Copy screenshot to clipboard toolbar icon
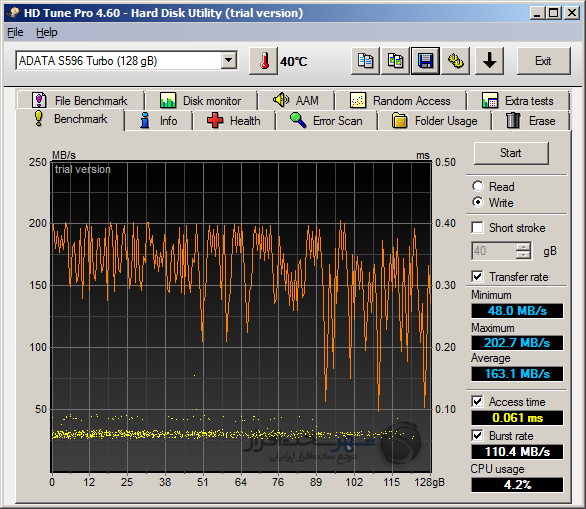Image resolution: width=586 pixels, height=509 pixels. (395, 61)
